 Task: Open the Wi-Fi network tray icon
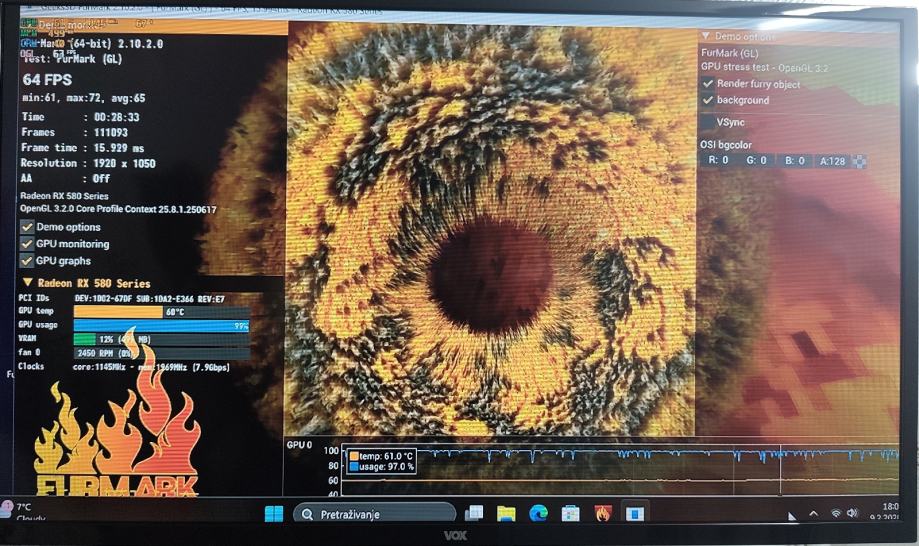point(836,513)
